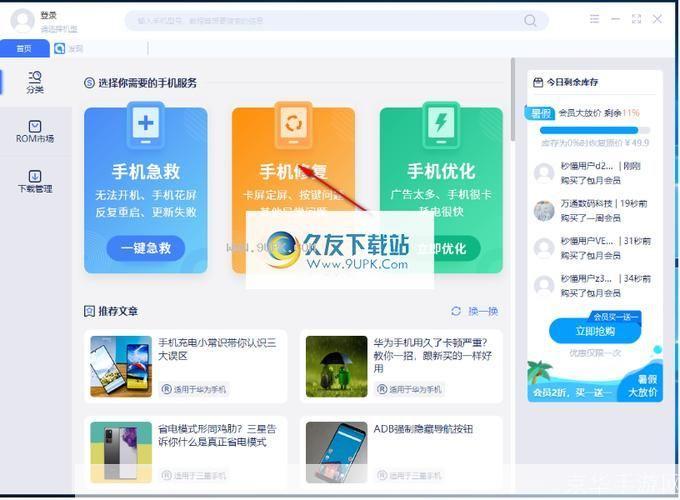
Task: Click the 手机修复 refresh phone icon
Action: coord(294,124)
